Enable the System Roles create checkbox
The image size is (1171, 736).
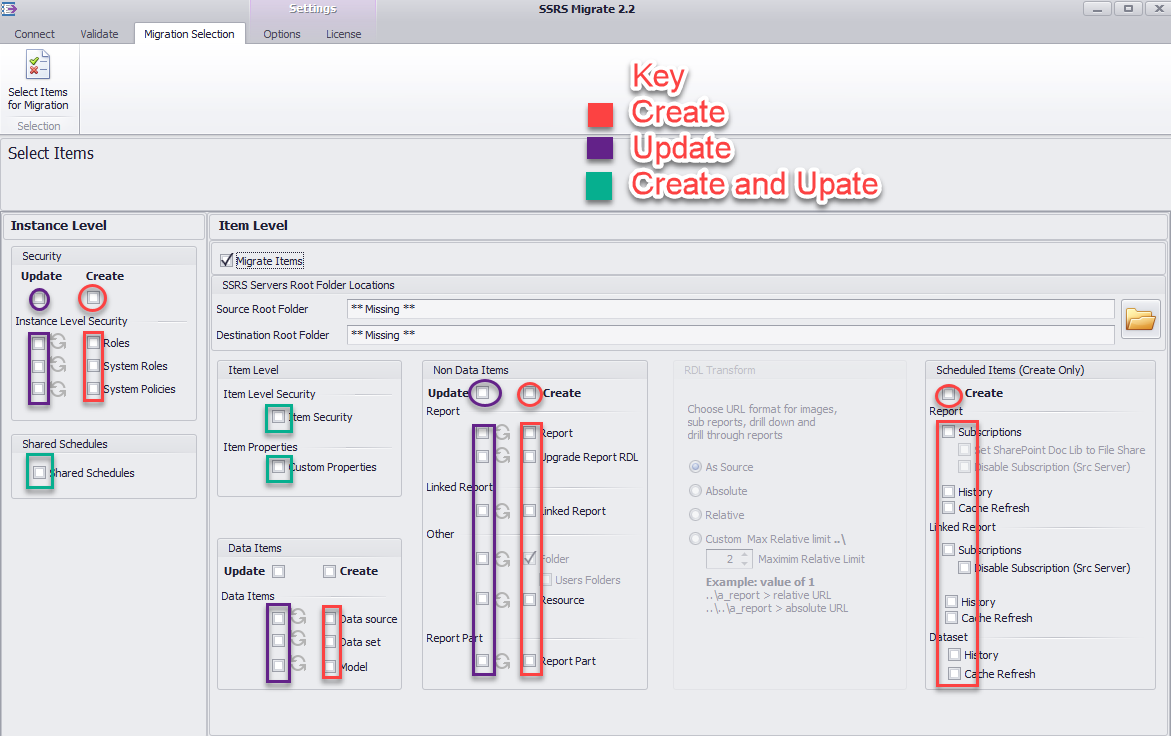pyautogui.click(x=93, y=366)
